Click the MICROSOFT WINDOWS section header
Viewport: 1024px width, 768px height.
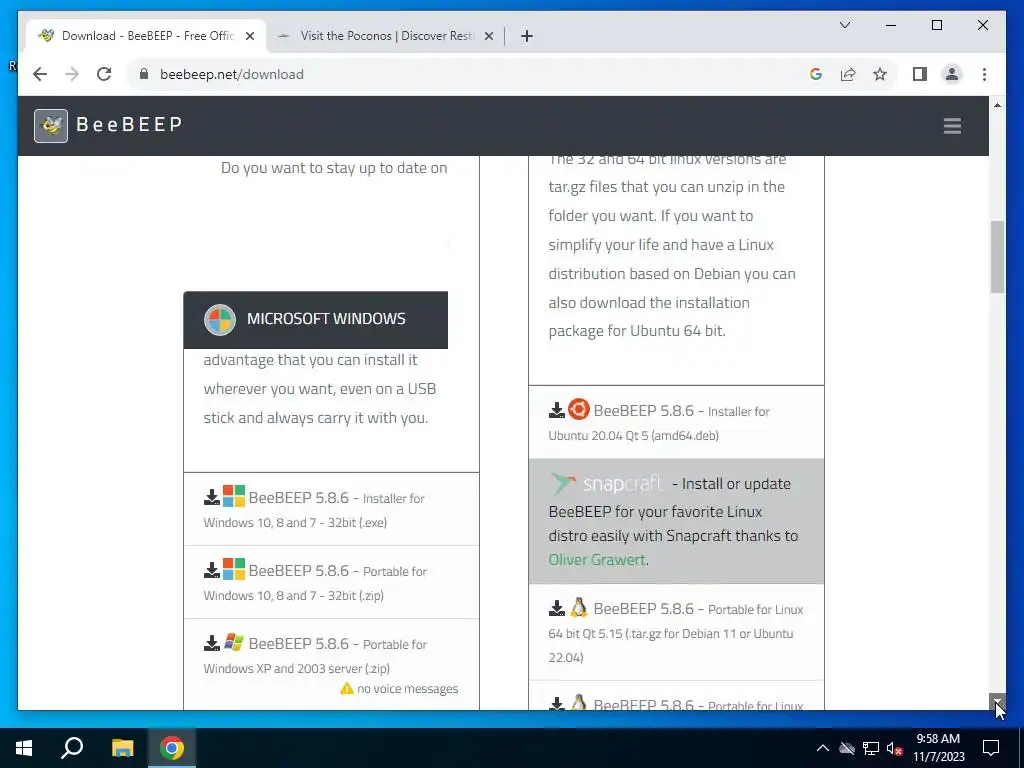[x=315, y=319]
